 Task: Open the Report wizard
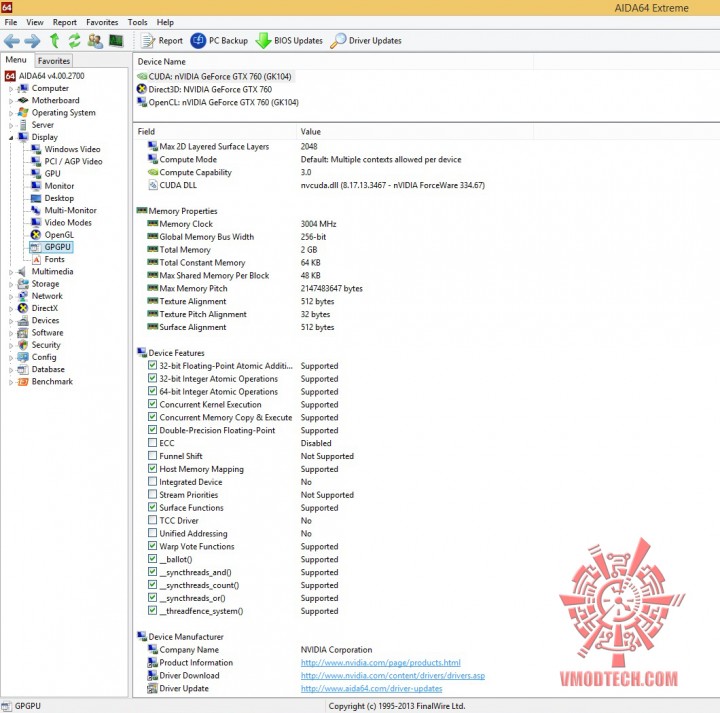[x=162, y=41]
